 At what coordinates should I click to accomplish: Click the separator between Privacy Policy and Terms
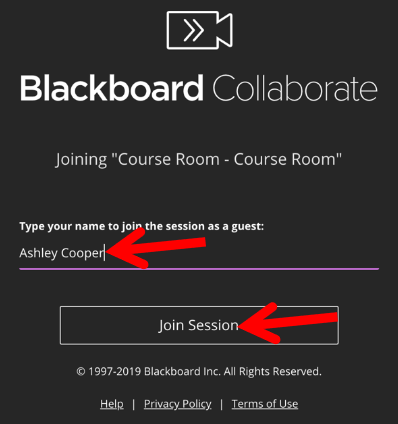[x=222, y=404]
